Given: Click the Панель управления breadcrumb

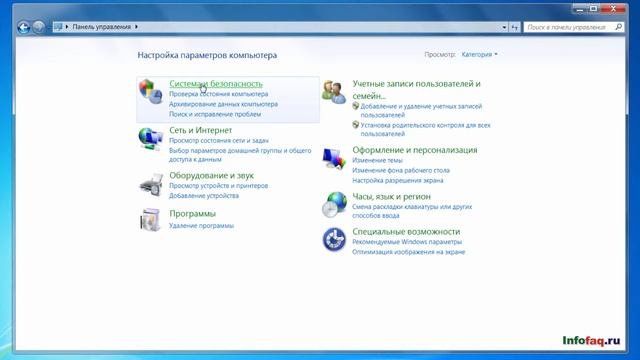Looking at the screenshot, I should click(102, 27).
